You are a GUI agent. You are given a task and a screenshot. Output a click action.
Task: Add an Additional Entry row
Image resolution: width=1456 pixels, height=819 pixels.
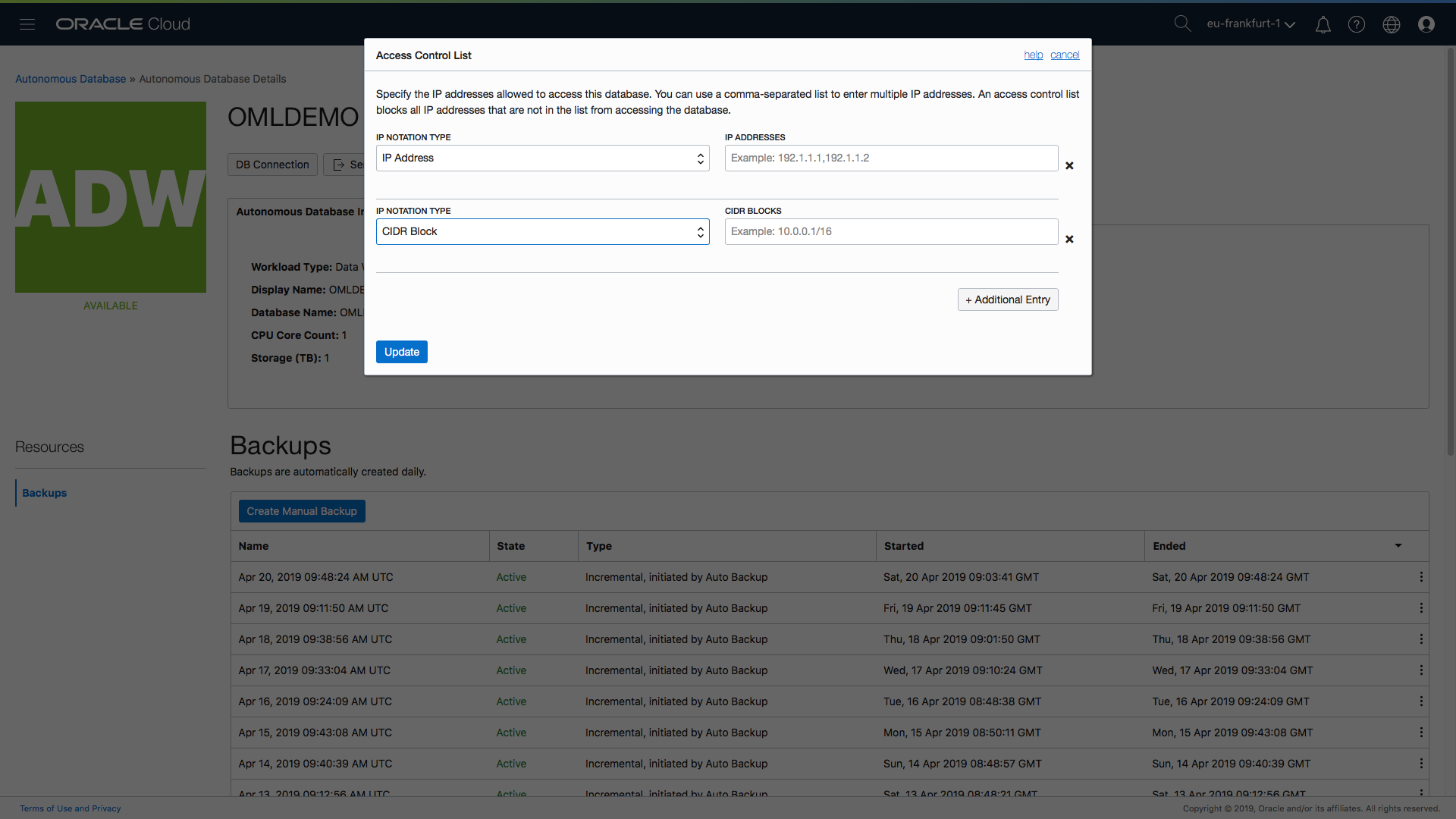pos(1007,300)
